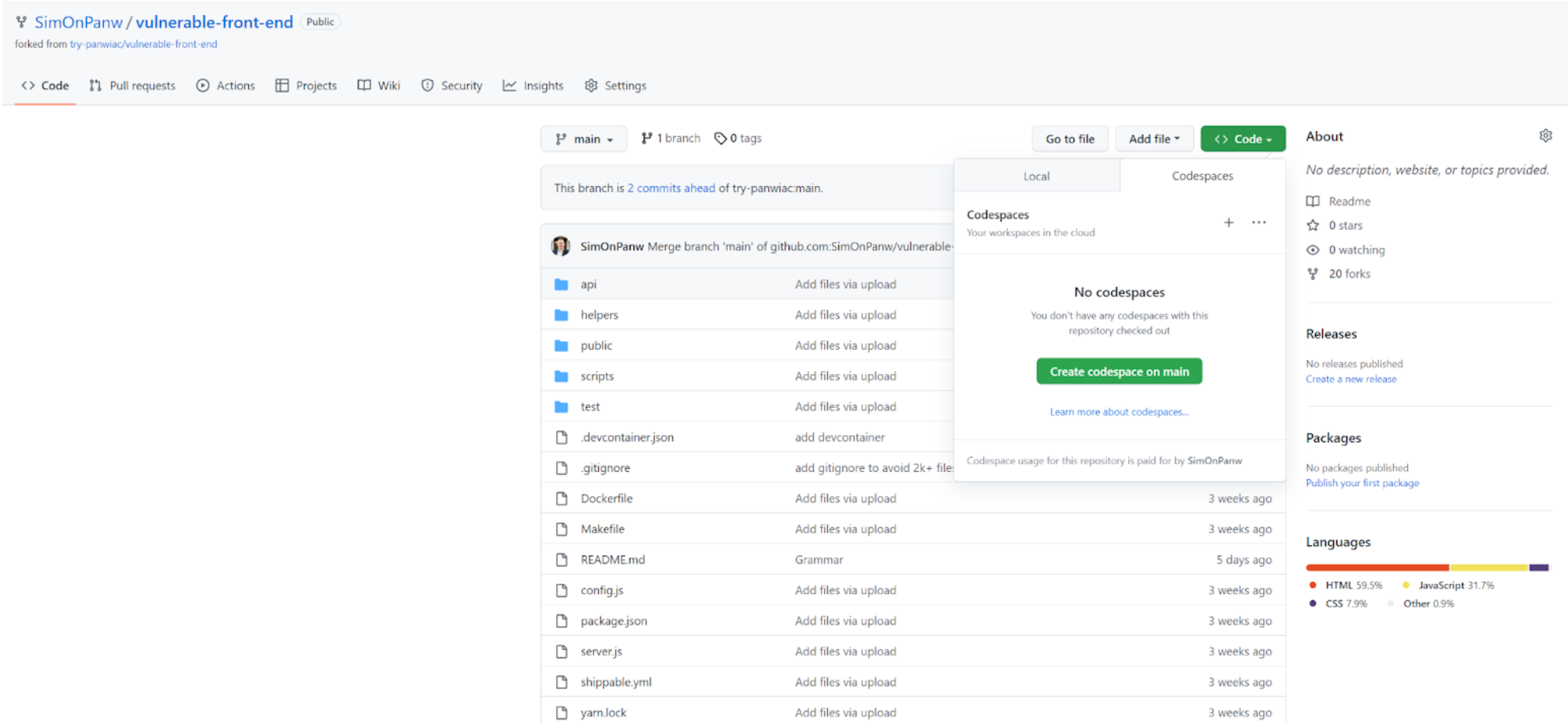Click plus icon to create new codespace

[1228, 222]
